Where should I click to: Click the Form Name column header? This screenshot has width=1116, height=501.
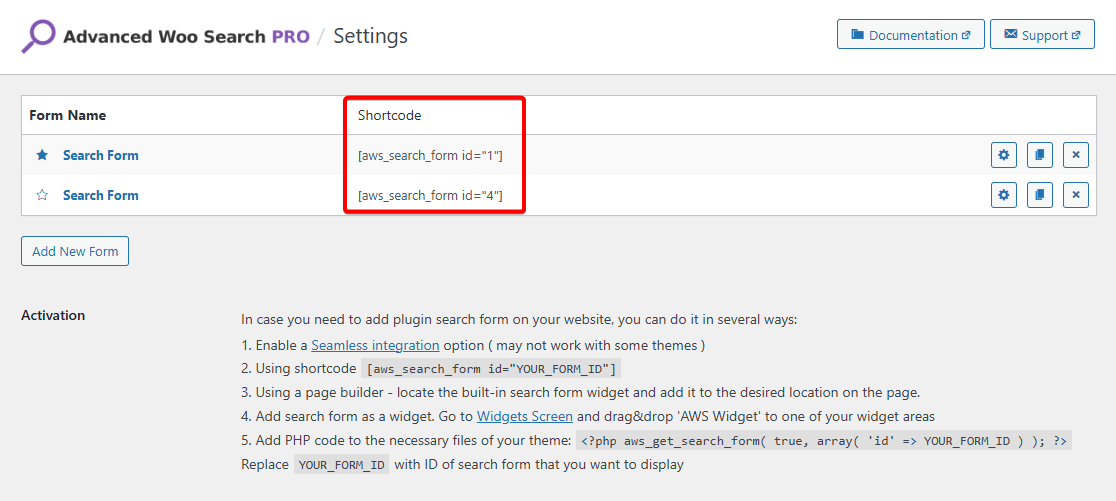tap(67, 115)
